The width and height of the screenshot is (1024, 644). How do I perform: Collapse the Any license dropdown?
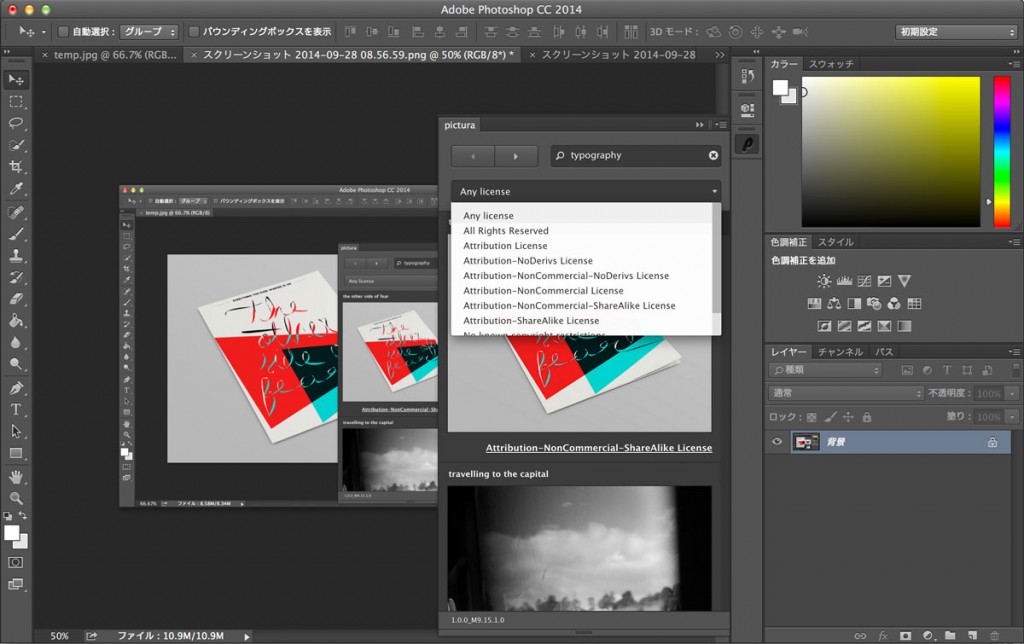(586, 191)
